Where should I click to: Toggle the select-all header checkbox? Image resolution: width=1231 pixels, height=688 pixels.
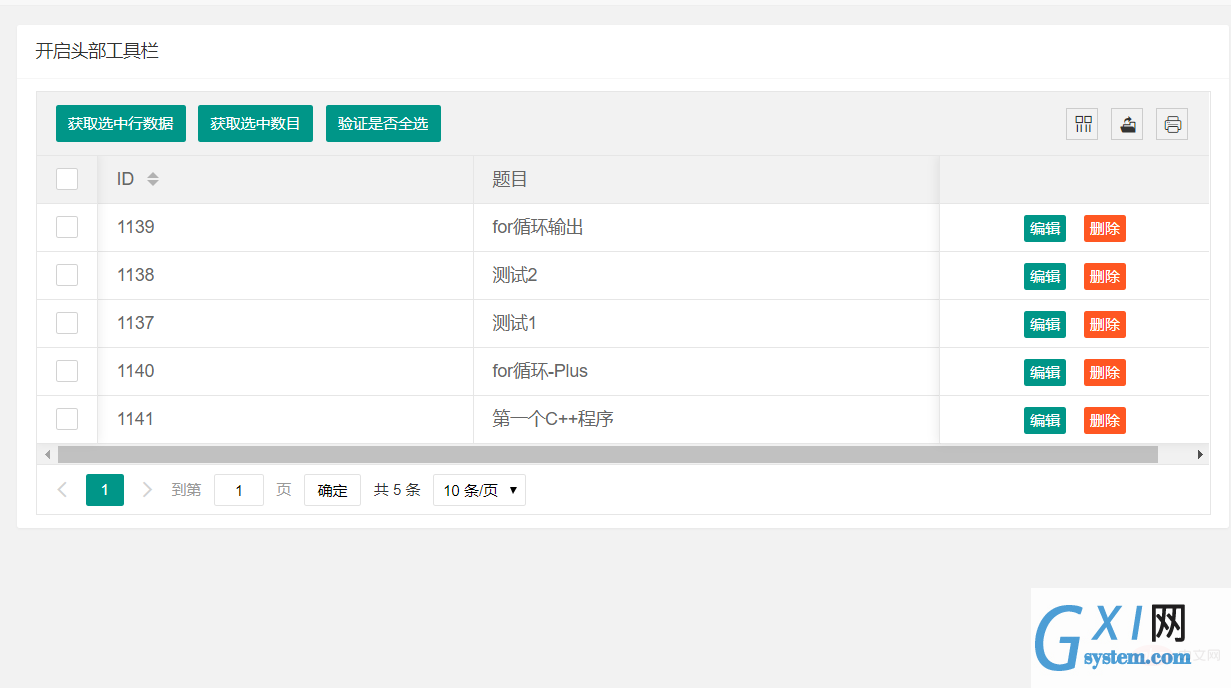point(67,179)
